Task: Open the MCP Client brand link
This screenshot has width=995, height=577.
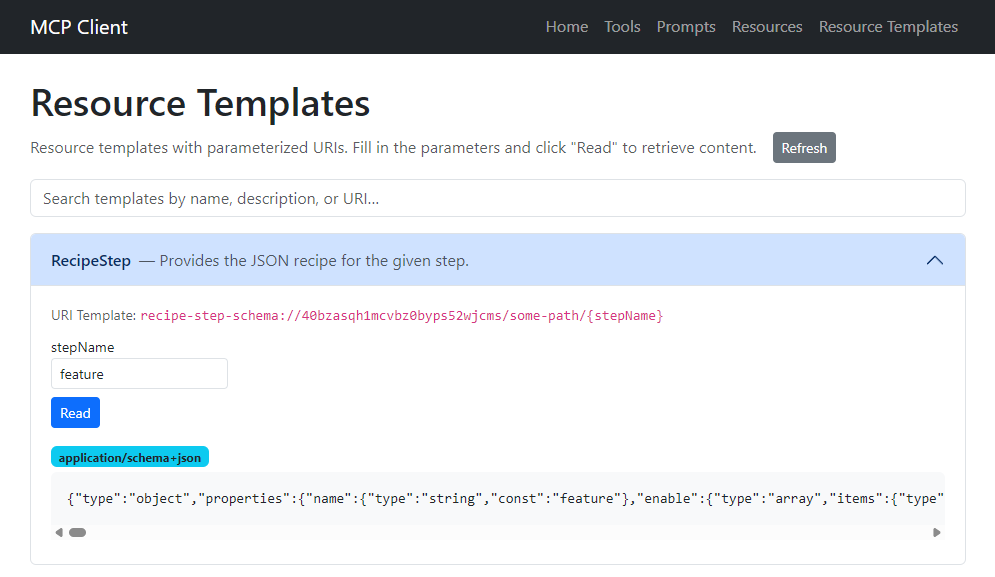Action: (x=79, y=27)
